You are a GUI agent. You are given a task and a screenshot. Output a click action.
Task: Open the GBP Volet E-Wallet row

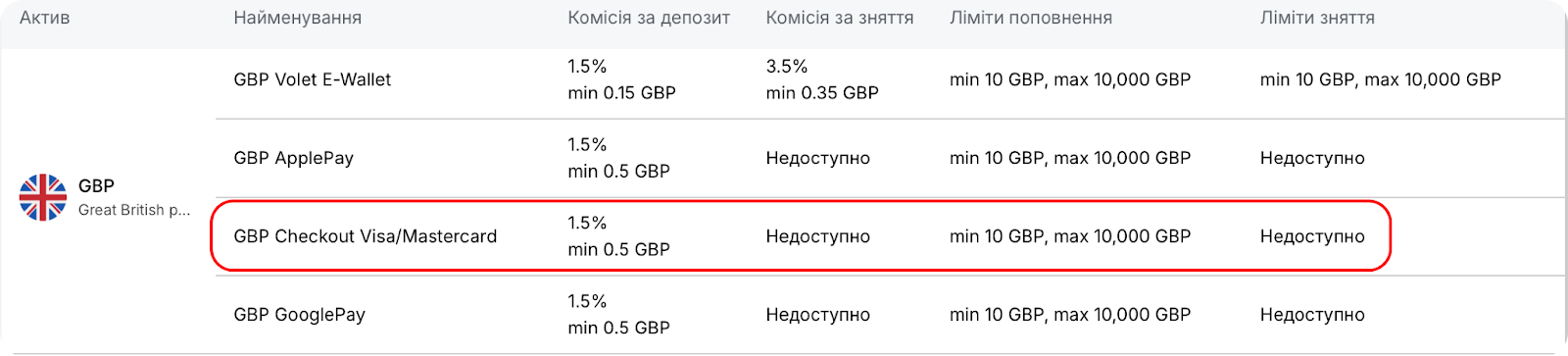coord(890,79)
